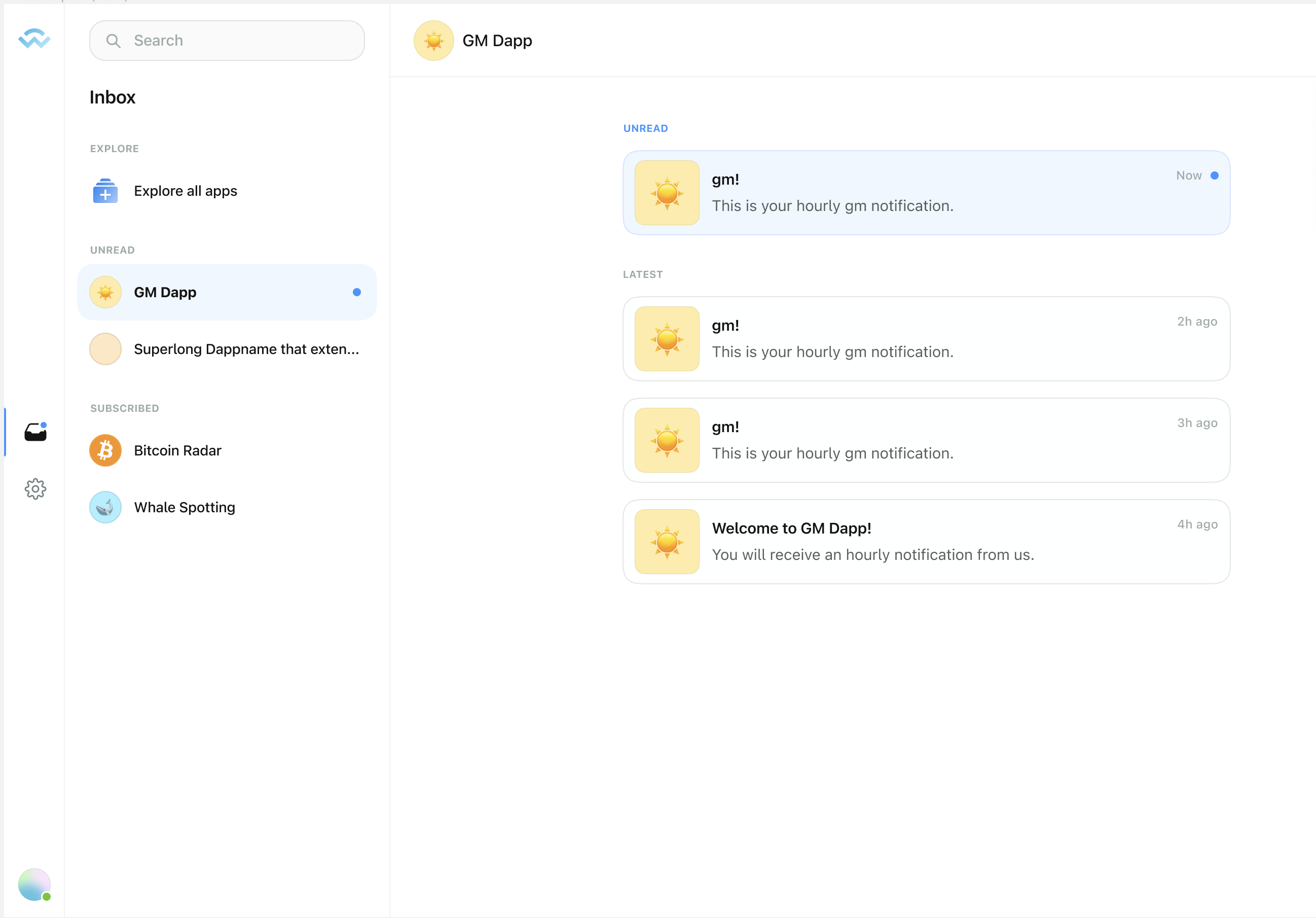Click the GM Dapp header avatar
This screenshot has height=918, width=1316.
click(x=434, y=41)
